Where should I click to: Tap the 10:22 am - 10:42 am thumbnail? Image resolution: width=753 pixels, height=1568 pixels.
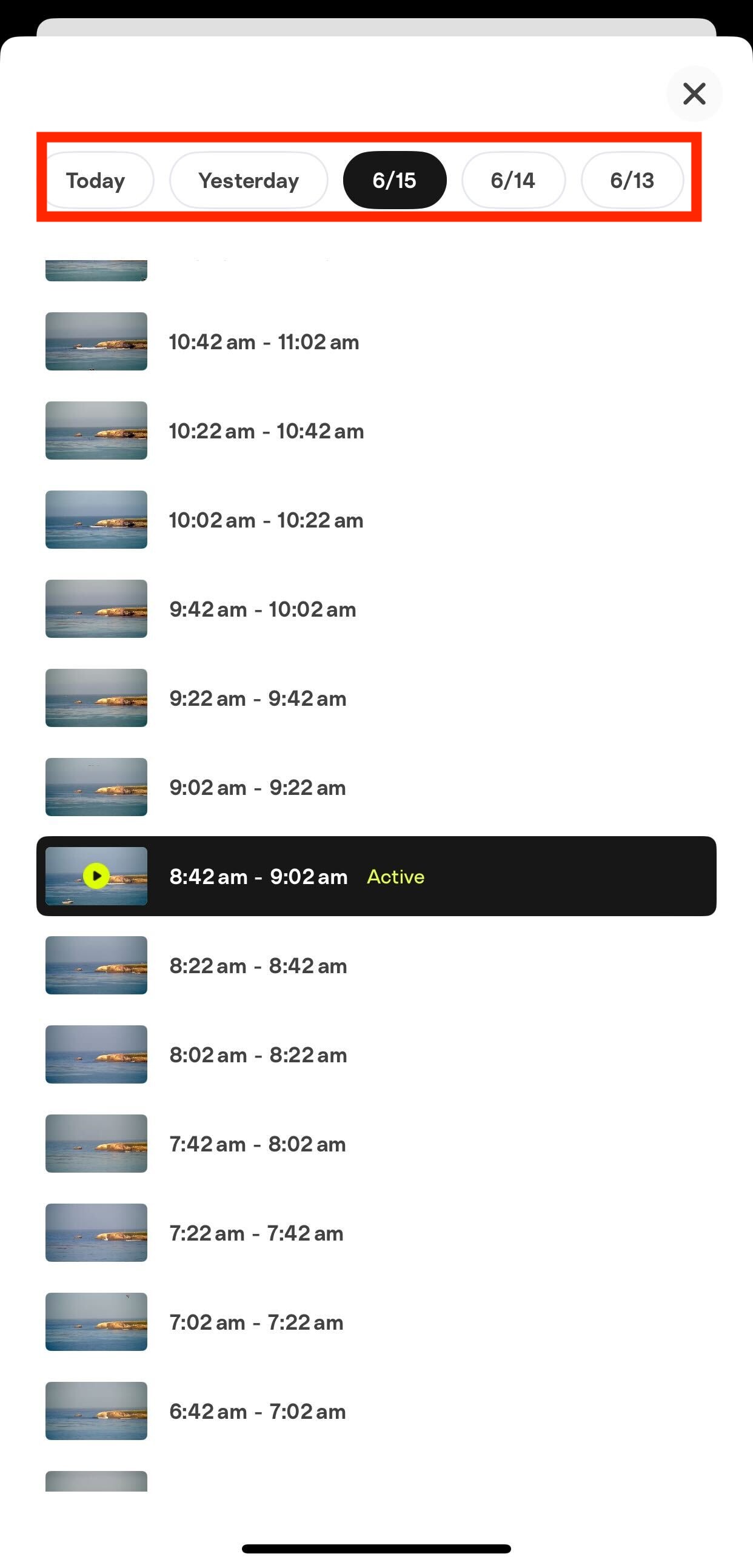pyautogui.click(x=96, y=431)
